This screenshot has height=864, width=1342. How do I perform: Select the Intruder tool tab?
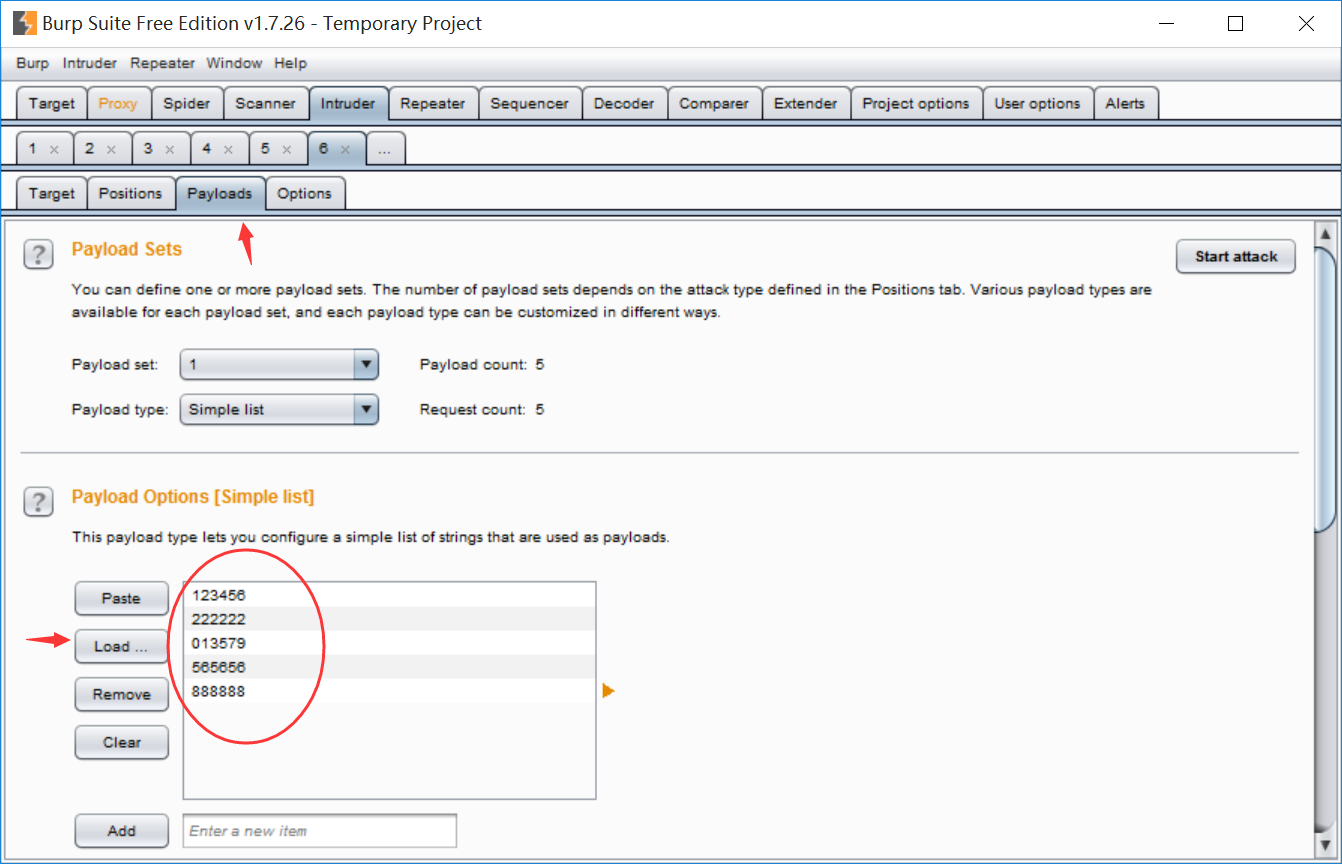click(x=348, y=103)
